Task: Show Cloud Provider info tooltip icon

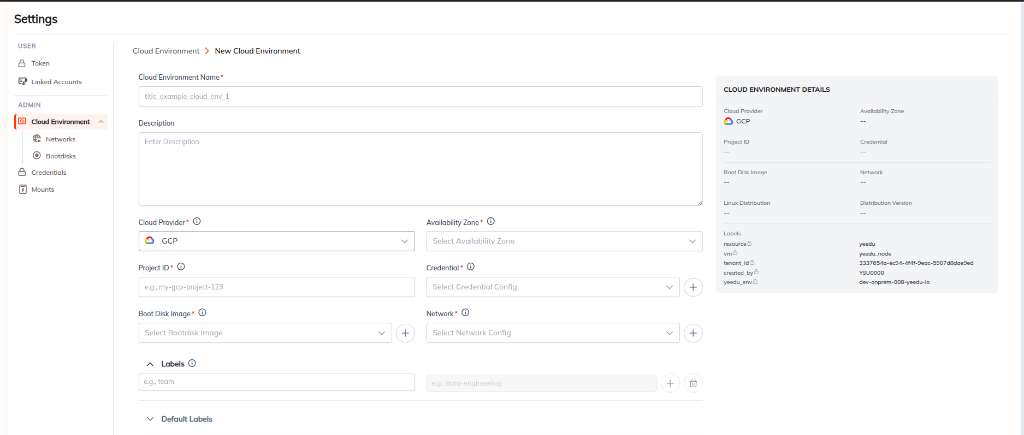Action: 197,221
